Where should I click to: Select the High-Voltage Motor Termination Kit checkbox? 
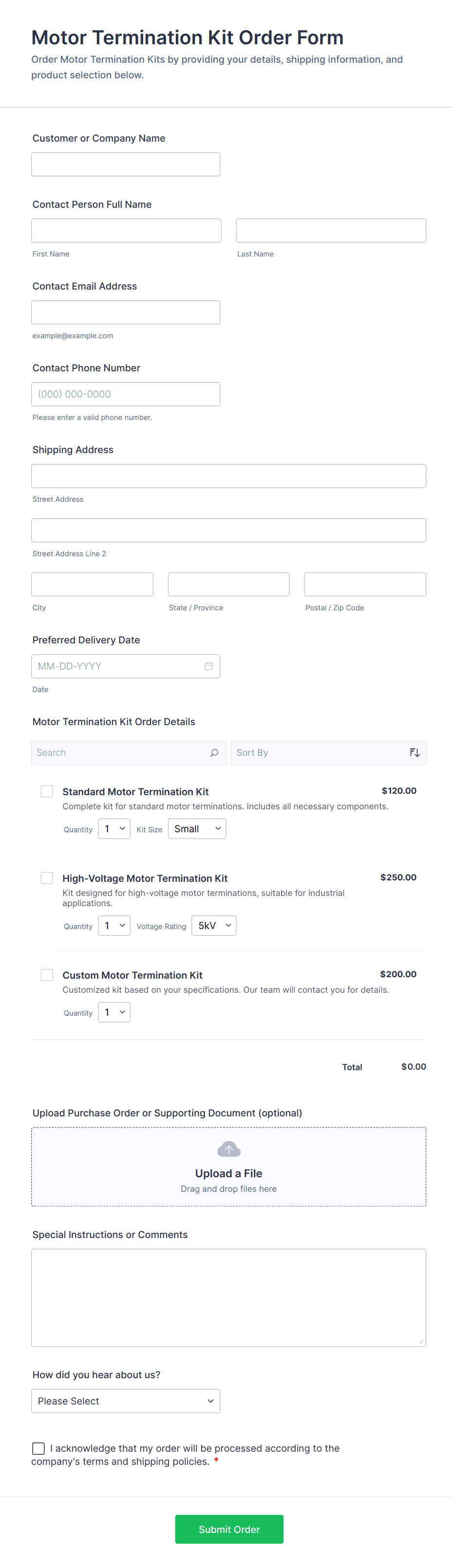(47, 877)
